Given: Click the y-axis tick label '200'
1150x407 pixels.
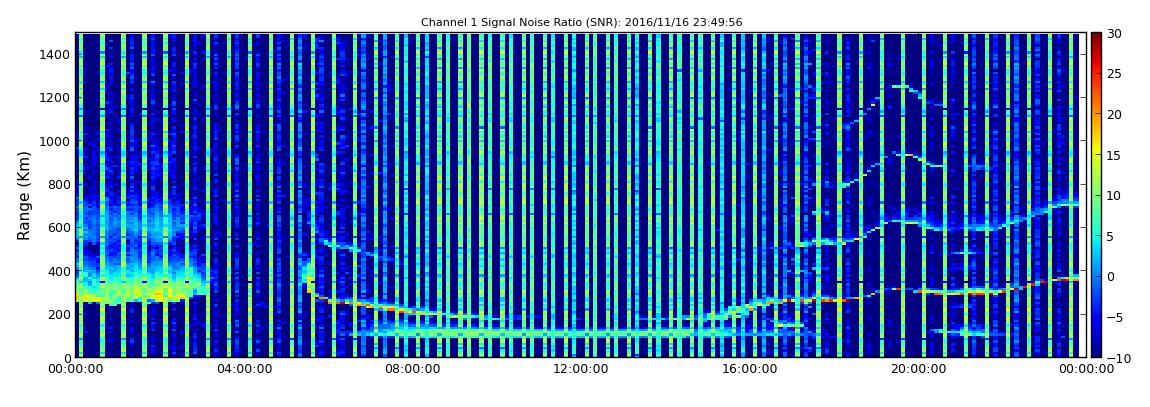Looking at the screenshot, I should pos(59,314).
